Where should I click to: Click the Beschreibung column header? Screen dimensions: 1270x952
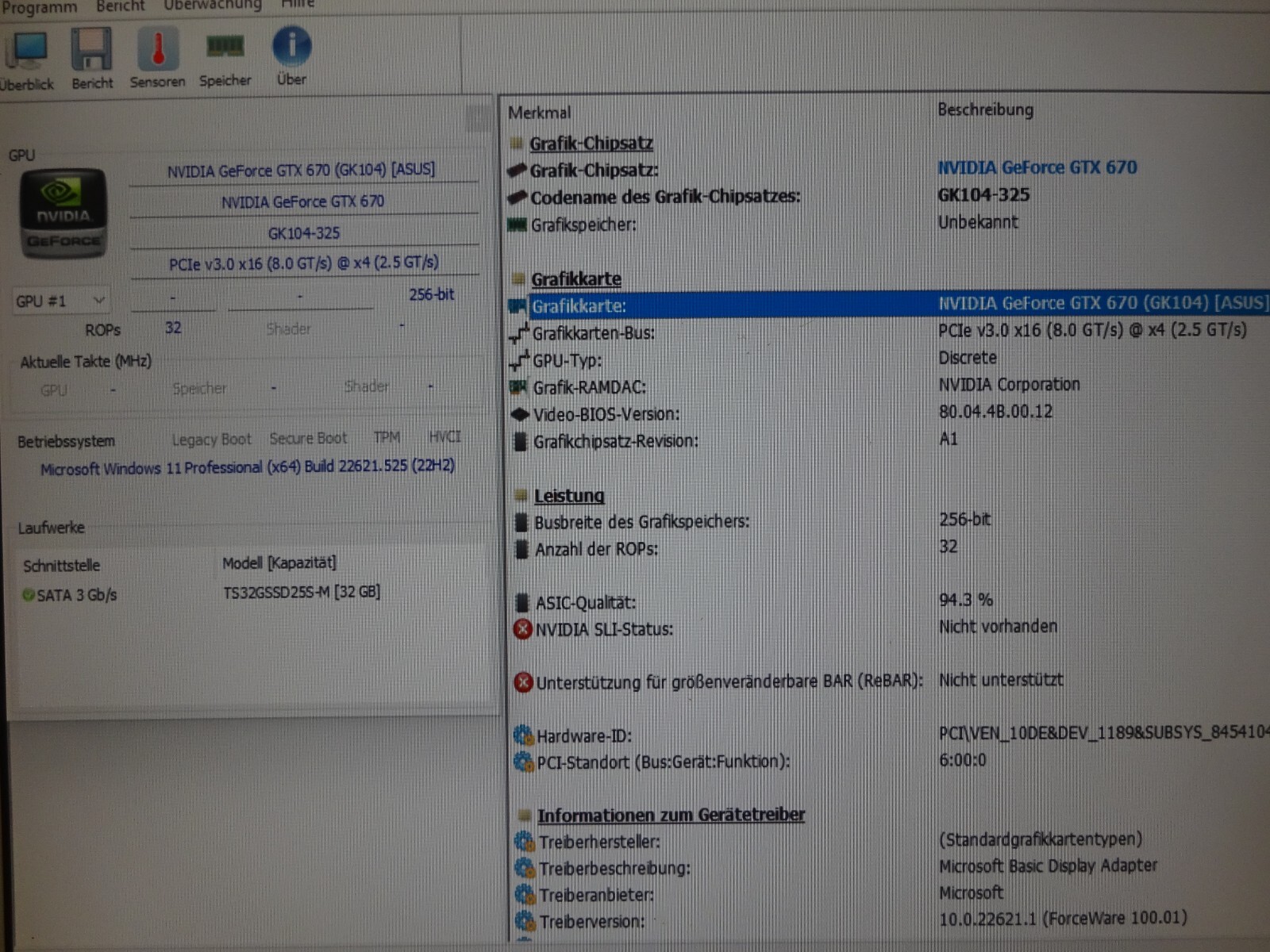(x=985, y=109)
